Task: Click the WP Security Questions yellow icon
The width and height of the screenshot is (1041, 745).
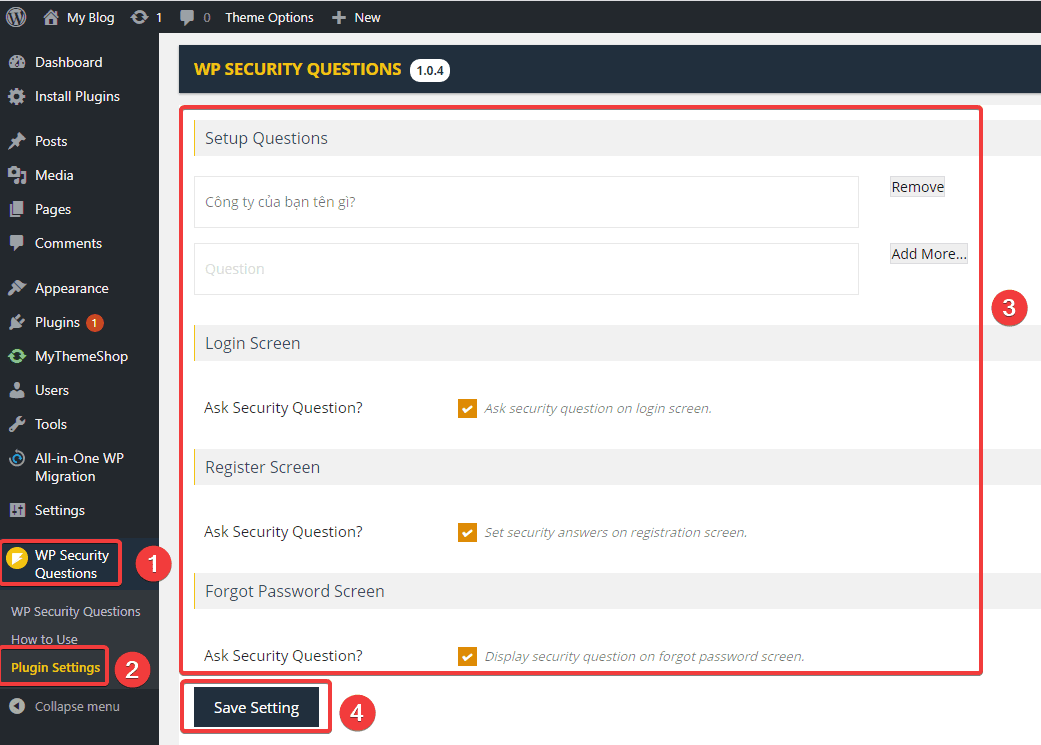Action: (17, 556)
